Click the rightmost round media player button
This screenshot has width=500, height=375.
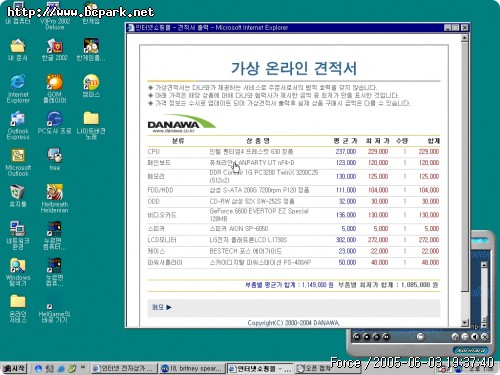click(485, 337)
